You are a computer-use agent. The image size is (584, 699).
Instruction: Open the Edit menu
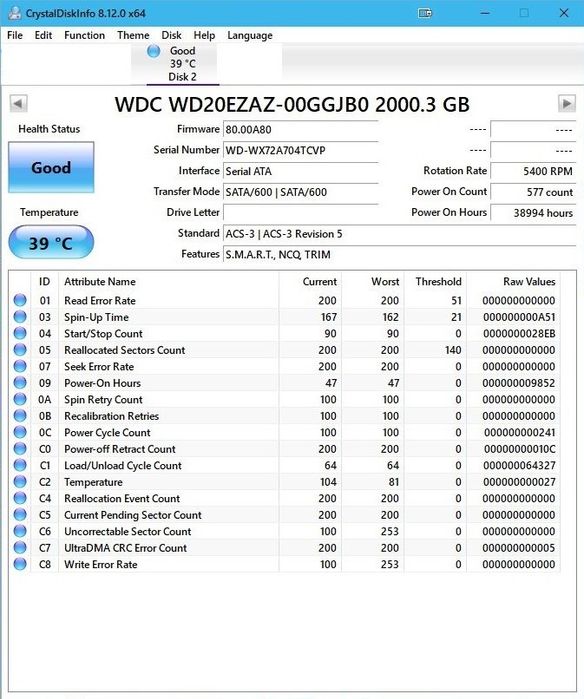coord(43,35)
